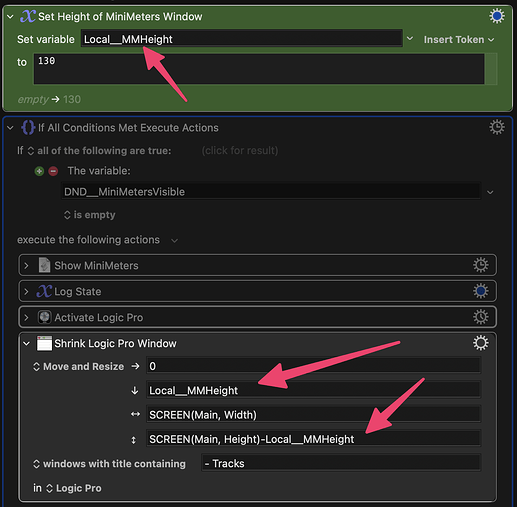Expand the Log State action

[x=26, y=291]
